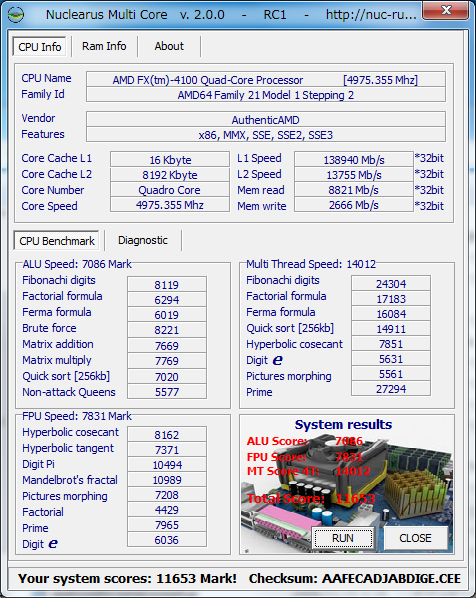
Task: Click the MT Score 4T 14012 result
Action: click(x=308, y=471)
